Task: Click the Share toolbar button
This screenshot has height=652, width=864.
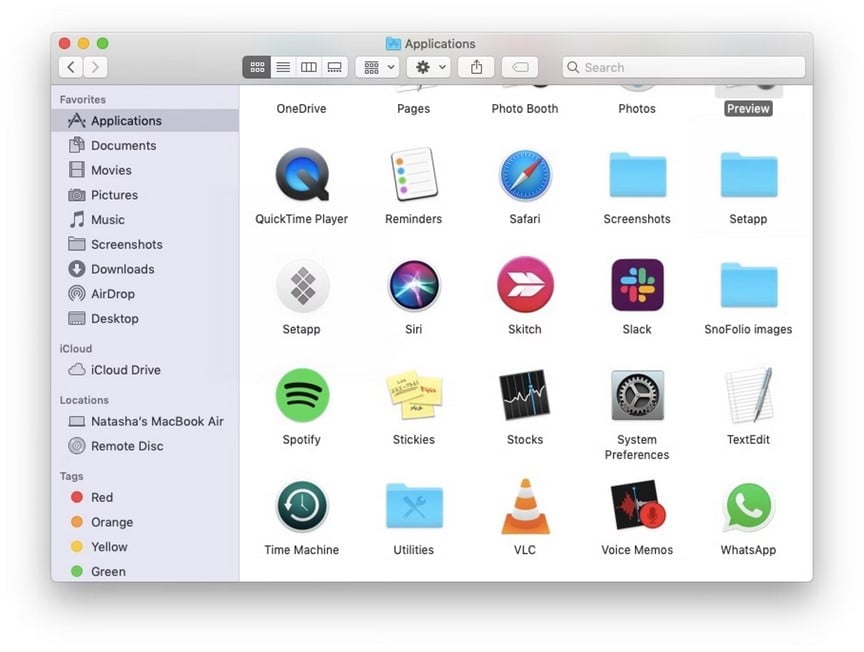Action: [x=477, y=67]
